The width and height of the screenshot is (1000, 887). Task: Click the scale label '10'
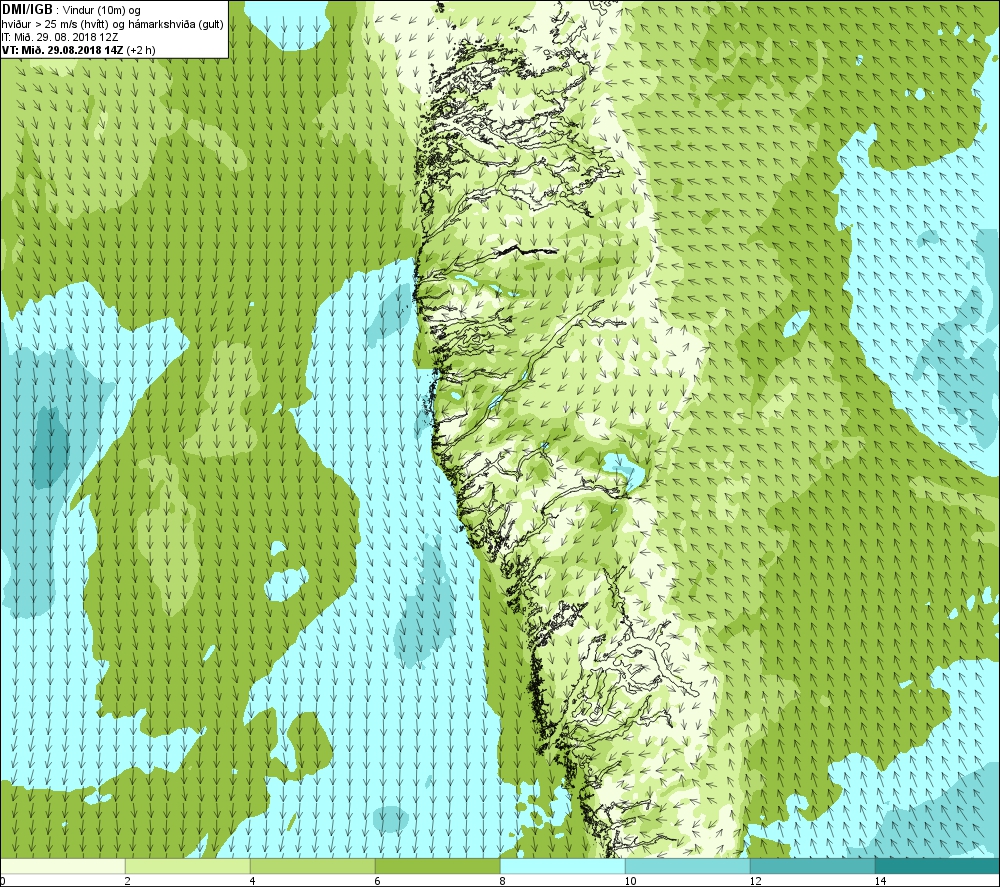630,881
